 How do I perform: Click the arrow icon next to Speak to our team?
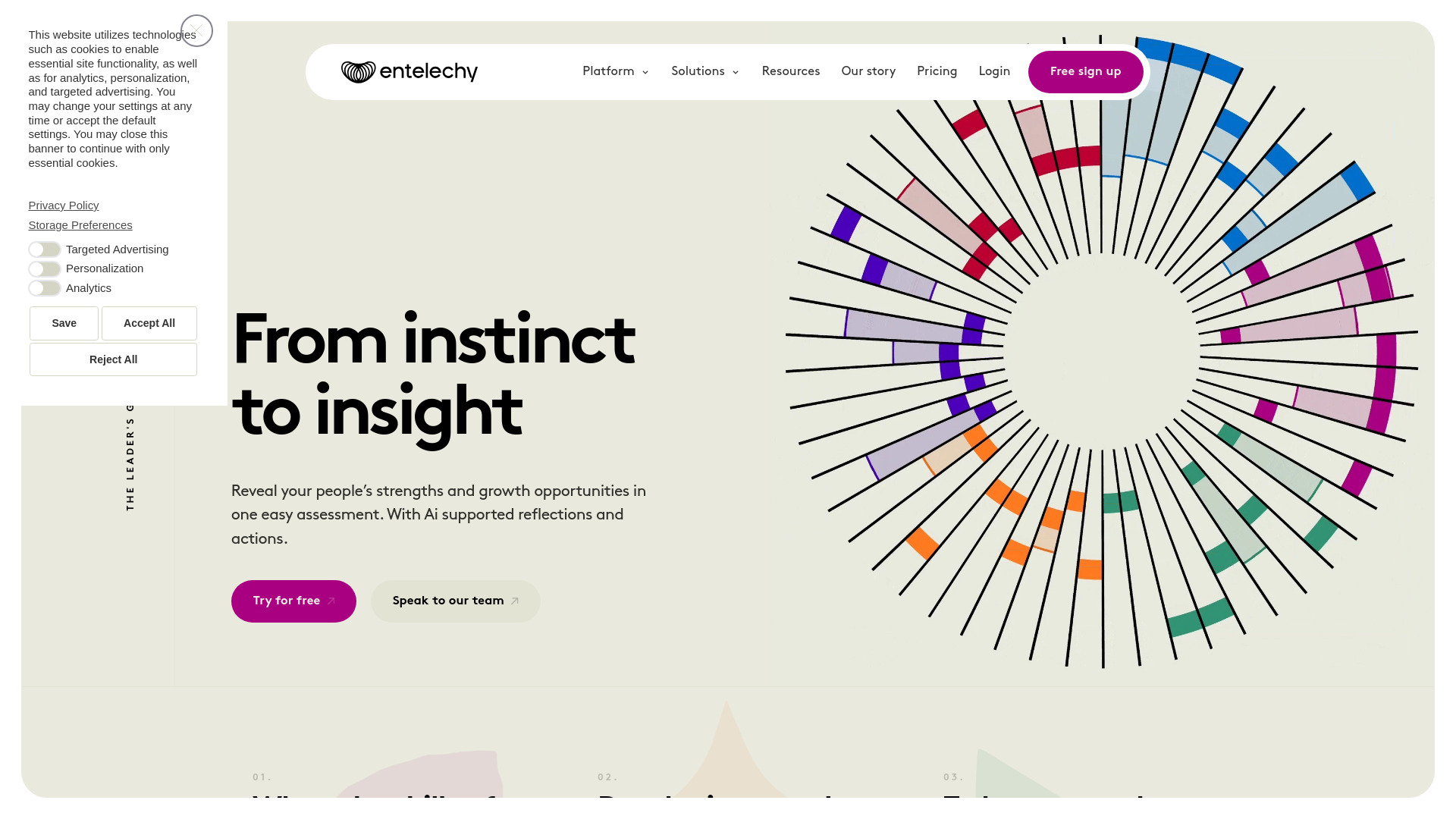coord(514,600)
